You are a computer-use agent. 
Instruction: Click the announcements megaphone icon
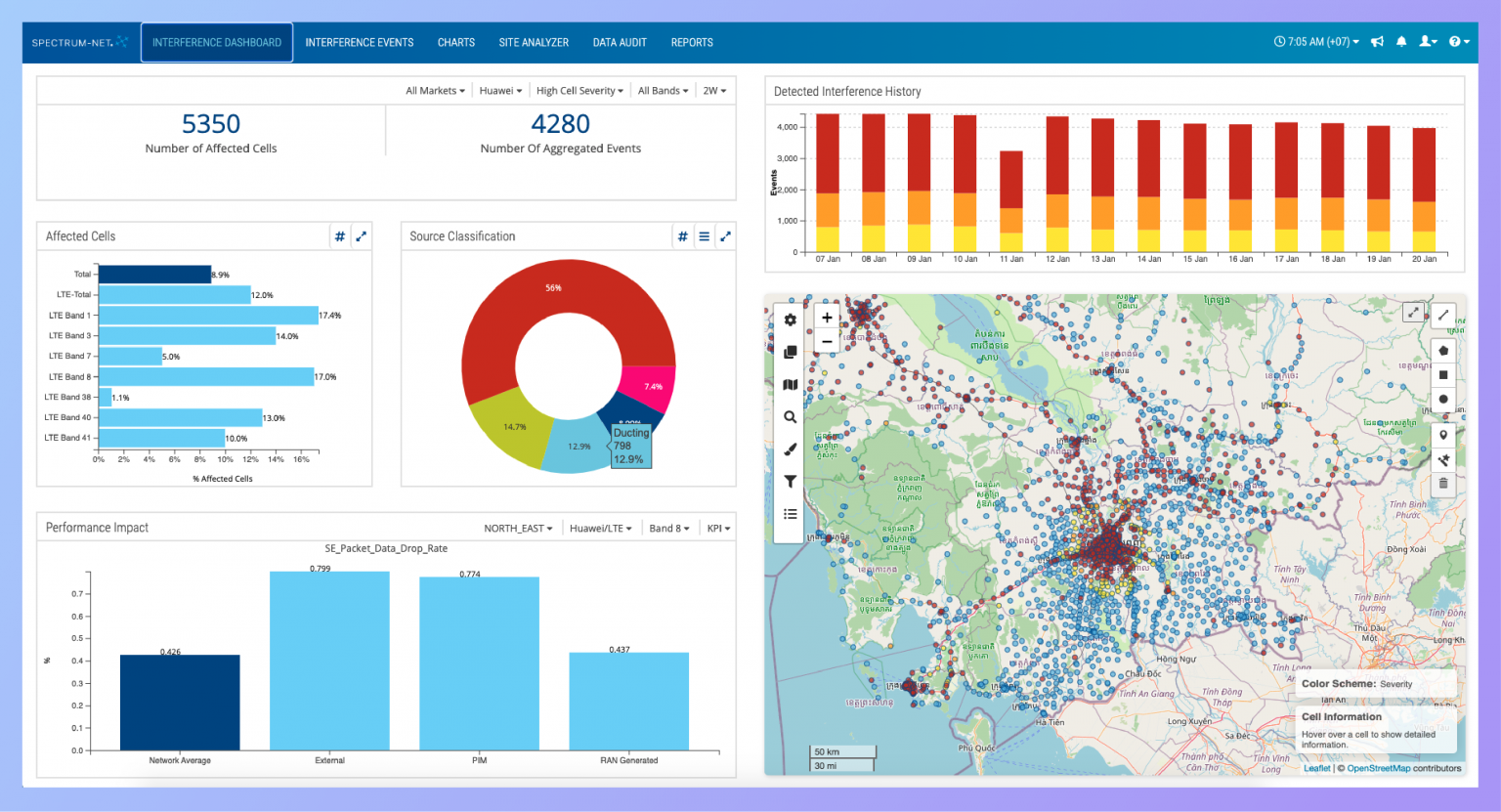click(1377, 42)
